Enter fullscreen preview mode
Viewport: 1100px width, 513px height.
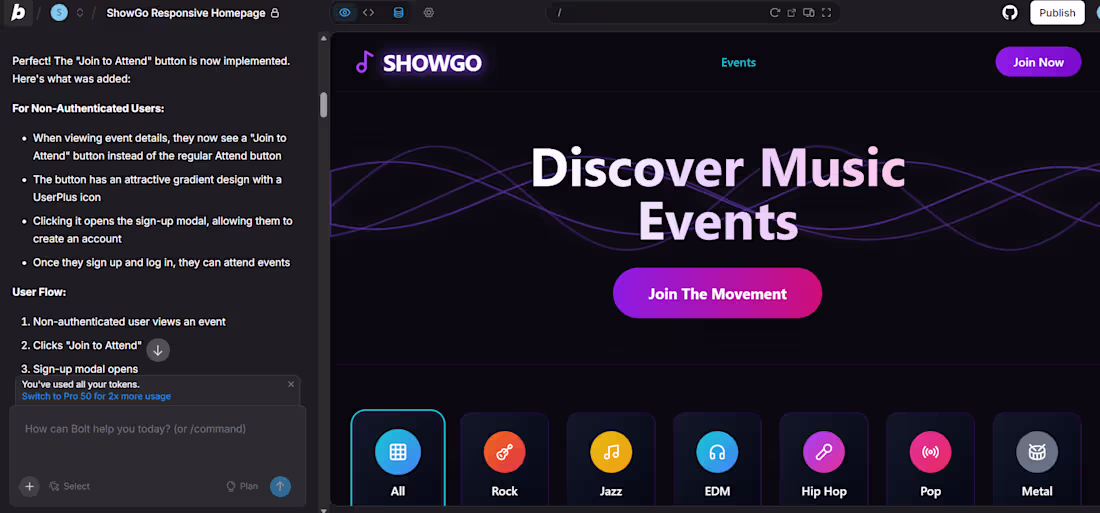pyautogui.click(x=826, y=13)
